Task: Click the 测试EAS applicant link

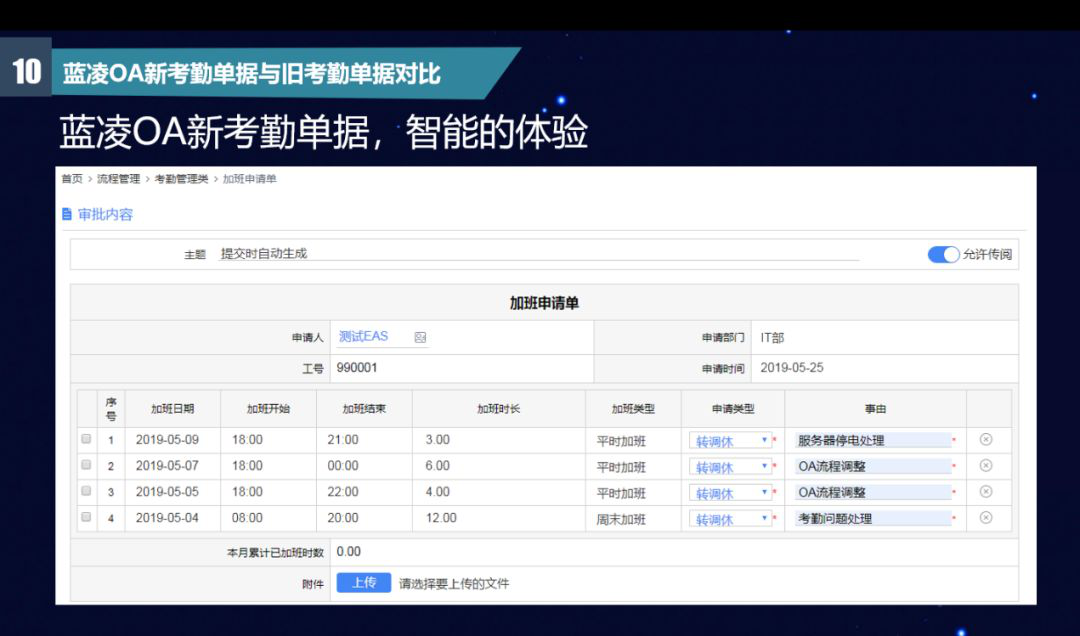Action: tap(363, 337)
